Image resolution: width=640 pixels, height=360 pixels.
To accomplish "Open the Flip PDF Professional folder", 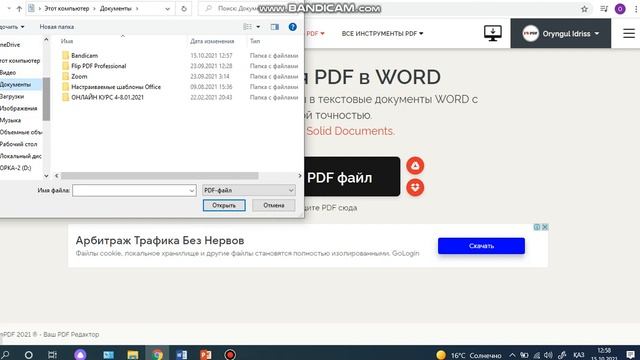I will click(98, 66).
